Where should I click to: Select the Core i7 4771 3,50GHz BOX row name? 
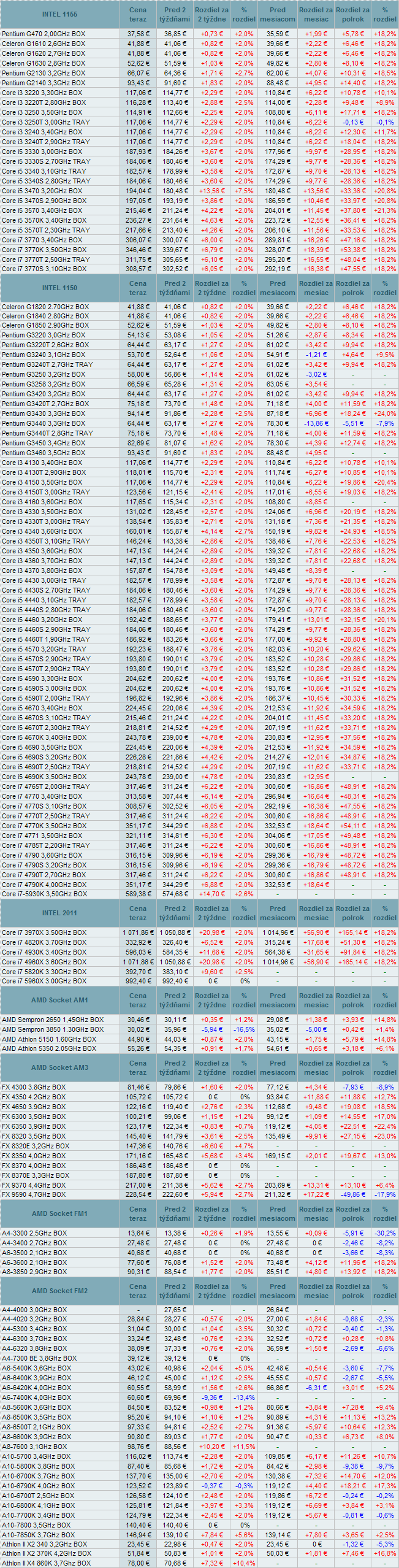(42, 836)
